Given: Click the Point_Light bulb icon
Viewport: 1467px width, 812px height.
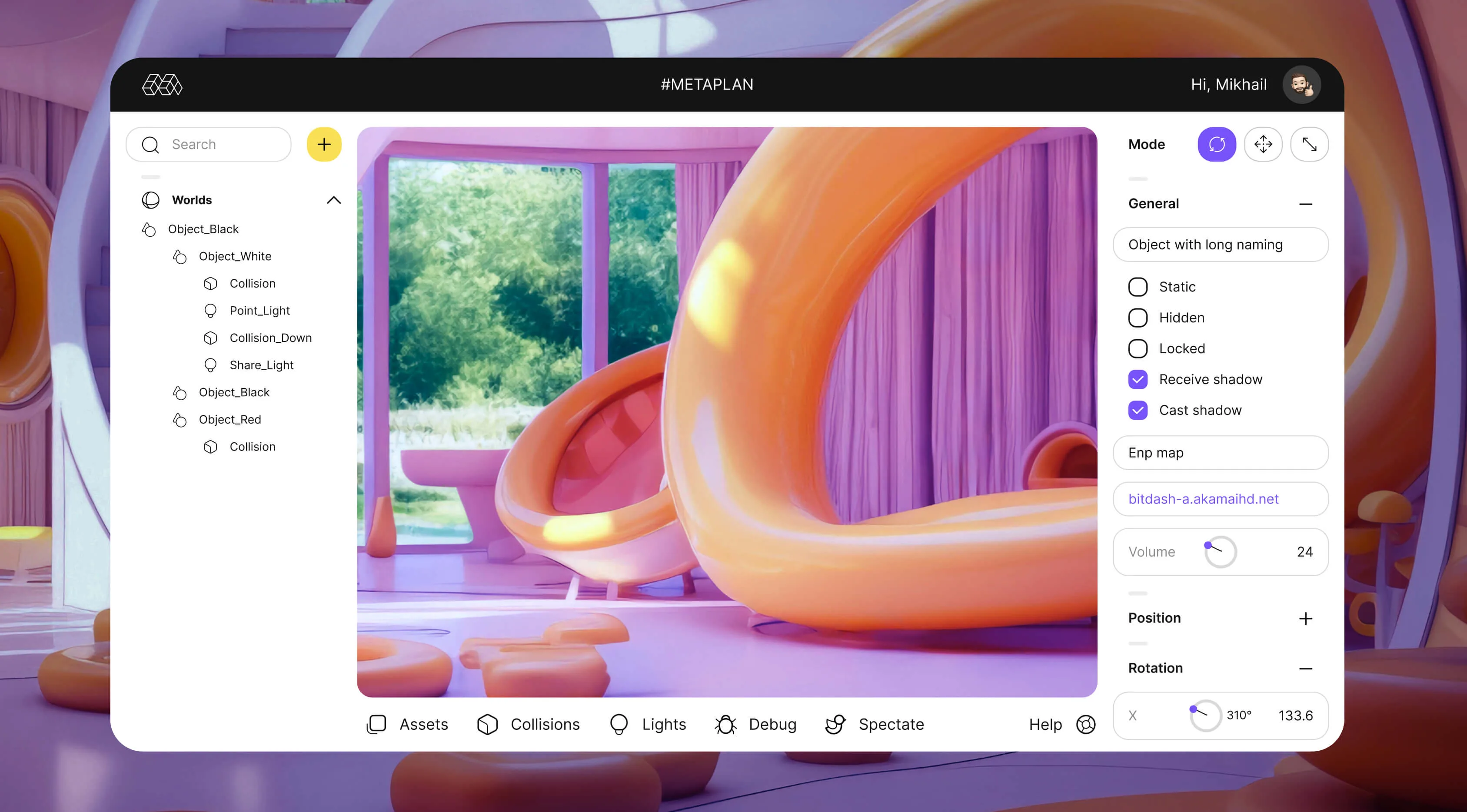Looking at the screenshot, I should [210, 311].
